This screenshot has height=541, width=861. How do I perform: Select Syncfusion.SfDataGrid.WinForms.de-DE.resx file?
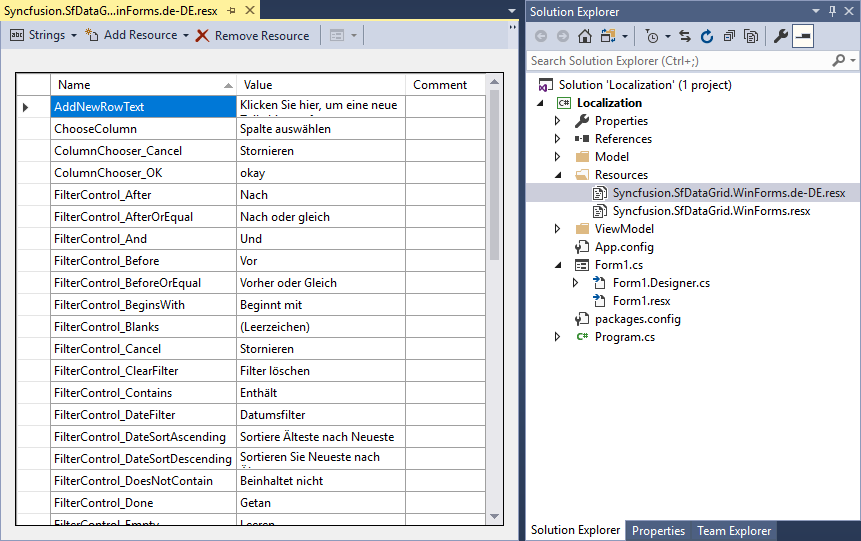[x=729, y=193]
